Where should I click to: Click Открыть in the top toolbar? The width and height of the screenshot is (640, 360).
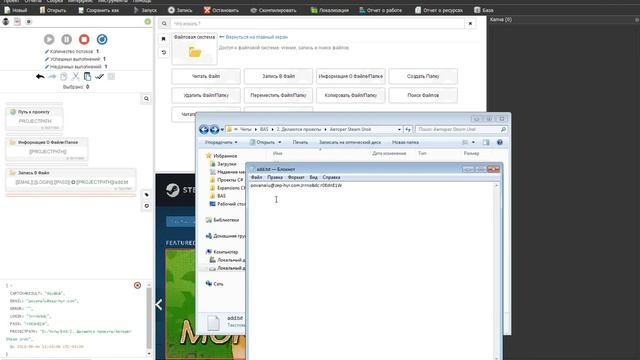tap(53, 10)
